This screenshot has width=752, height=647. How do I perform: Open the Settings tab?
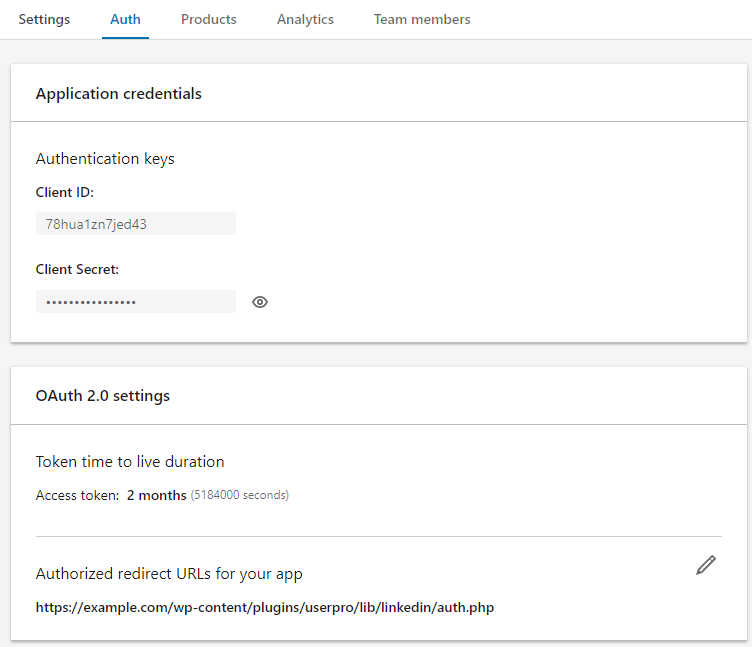click(x=44, y=19)
